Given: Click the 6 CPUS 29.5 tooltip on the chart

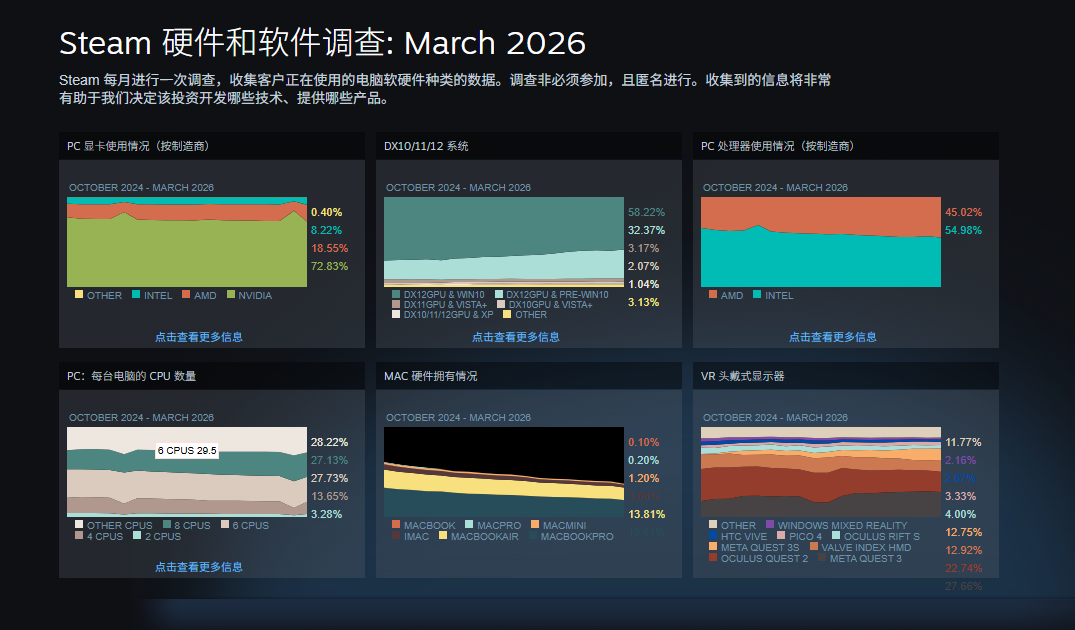Looking at the screenshot, I should tap(185, 451).
